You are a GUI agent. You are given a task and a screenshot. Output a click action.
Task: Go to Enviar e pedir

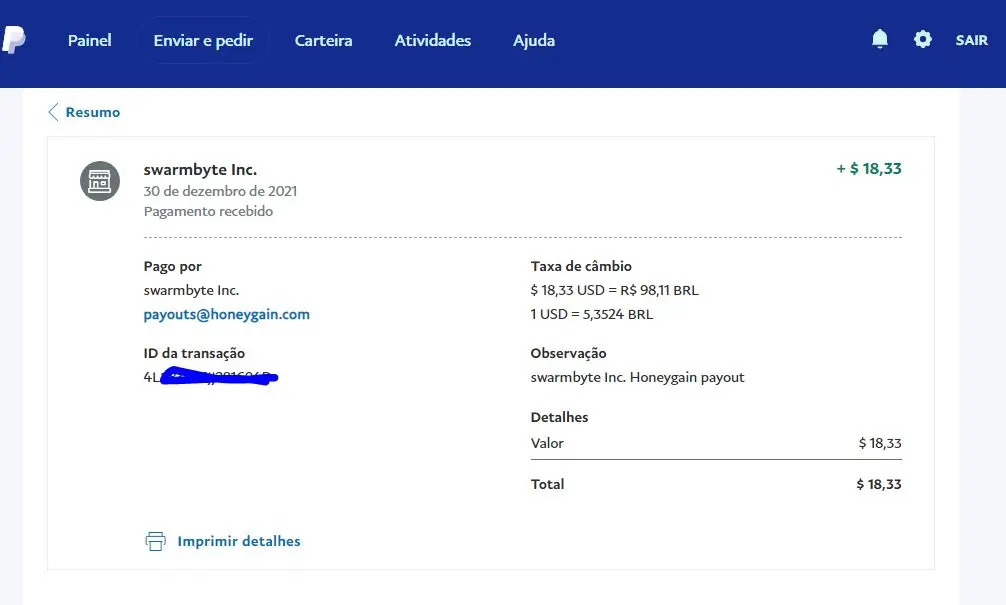(x=203, y=40)
